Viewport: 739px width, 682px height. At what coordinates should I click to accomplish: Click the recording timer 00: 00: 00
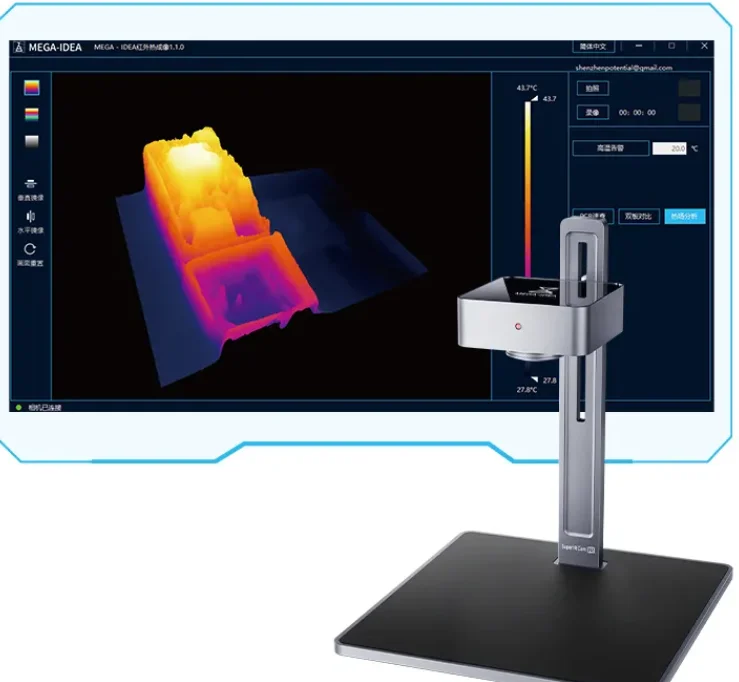(x=637, y=113)
